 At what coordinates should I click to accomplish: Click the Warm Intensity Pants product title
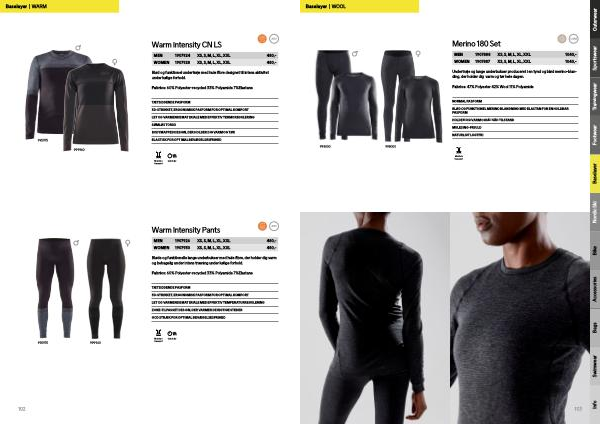[186, 230]
